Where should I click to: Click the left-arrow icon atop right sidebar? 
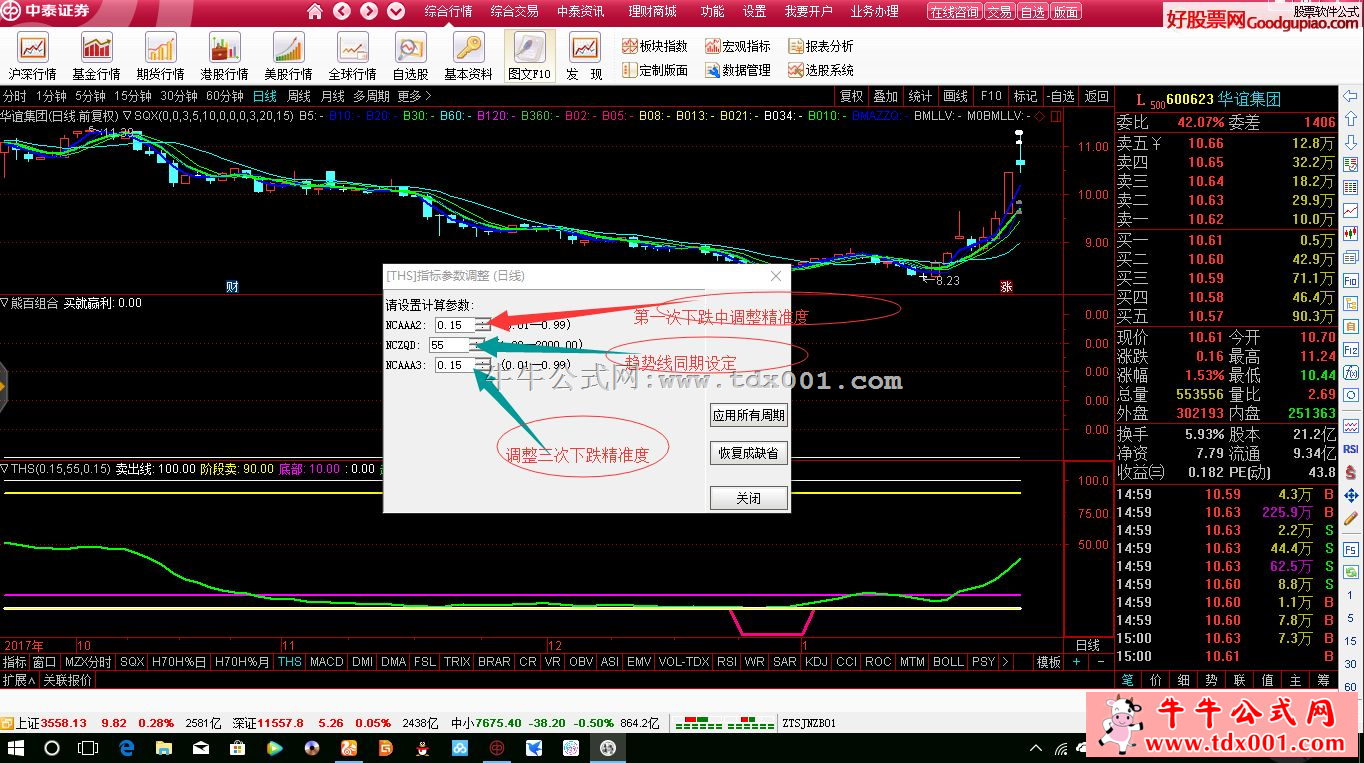click(1351, 97)
